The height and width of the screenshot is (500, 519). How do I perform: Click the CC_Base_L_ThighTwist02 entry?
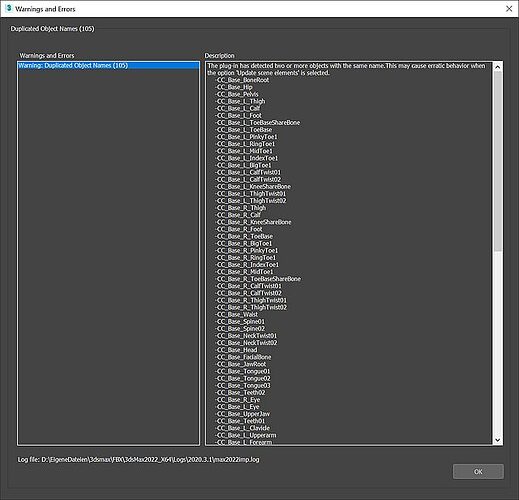click(x=251, y=201)
